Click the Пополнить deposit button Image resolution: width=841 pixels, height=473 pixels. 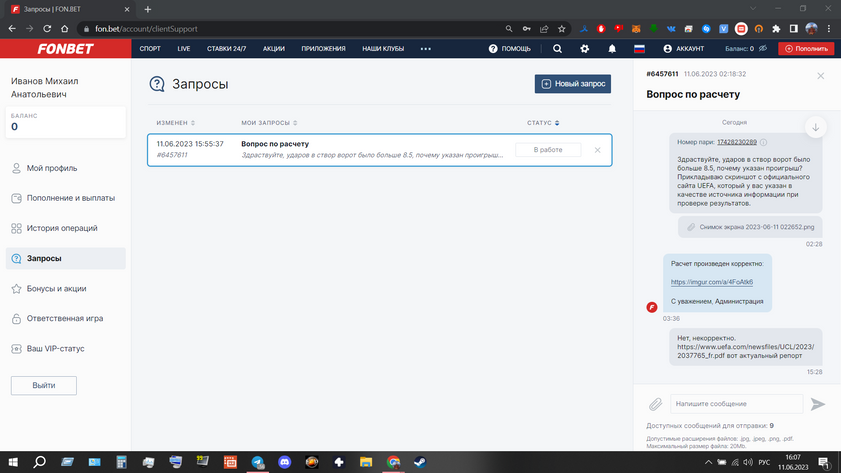(806, 49)
